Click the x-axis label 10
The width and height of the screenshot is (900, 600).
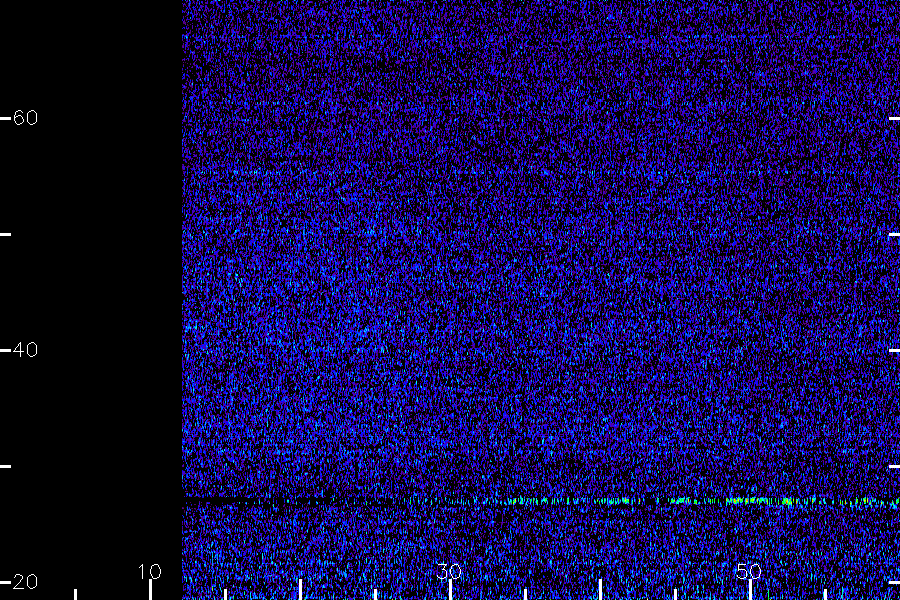point(150,571)
